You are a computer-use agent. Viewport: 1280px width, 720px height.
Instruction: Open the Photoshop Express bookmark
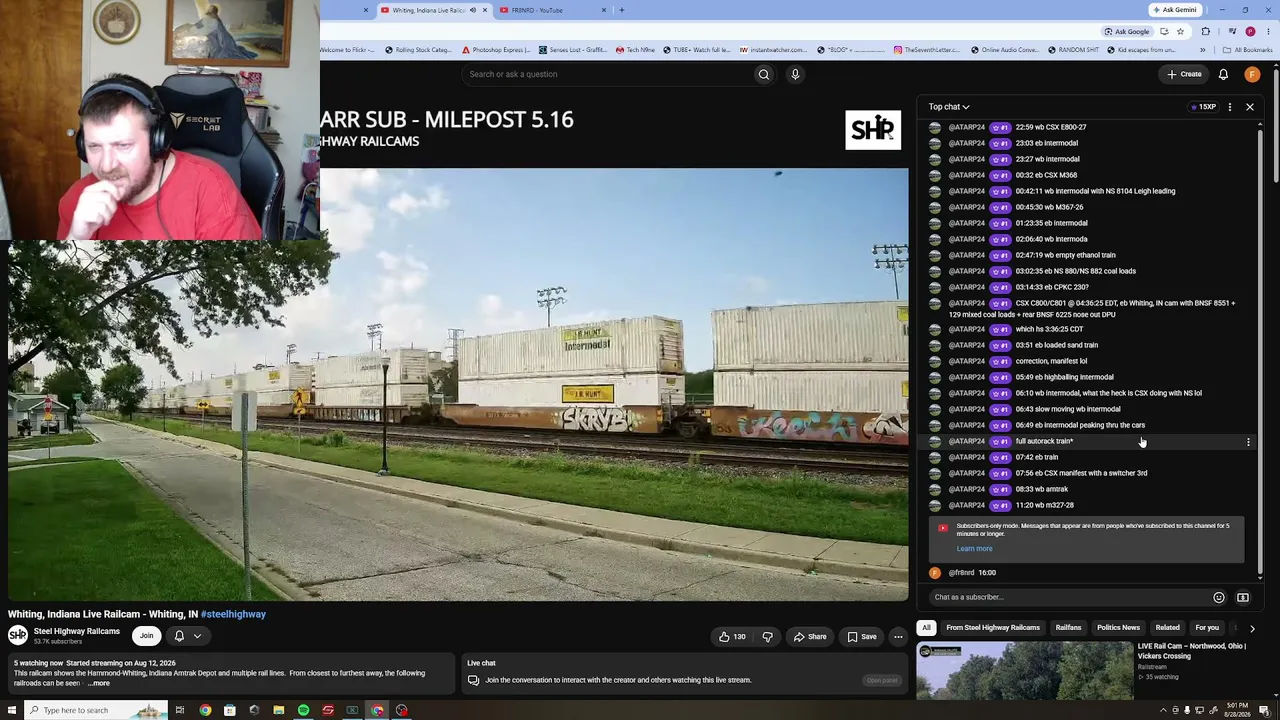click(x=495, y=50)
